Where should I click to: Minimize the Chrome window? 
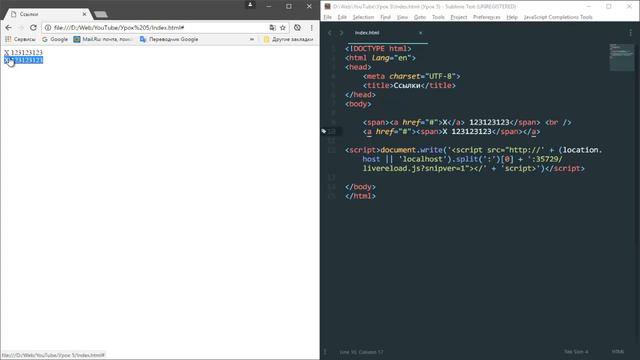pos(269,6)
